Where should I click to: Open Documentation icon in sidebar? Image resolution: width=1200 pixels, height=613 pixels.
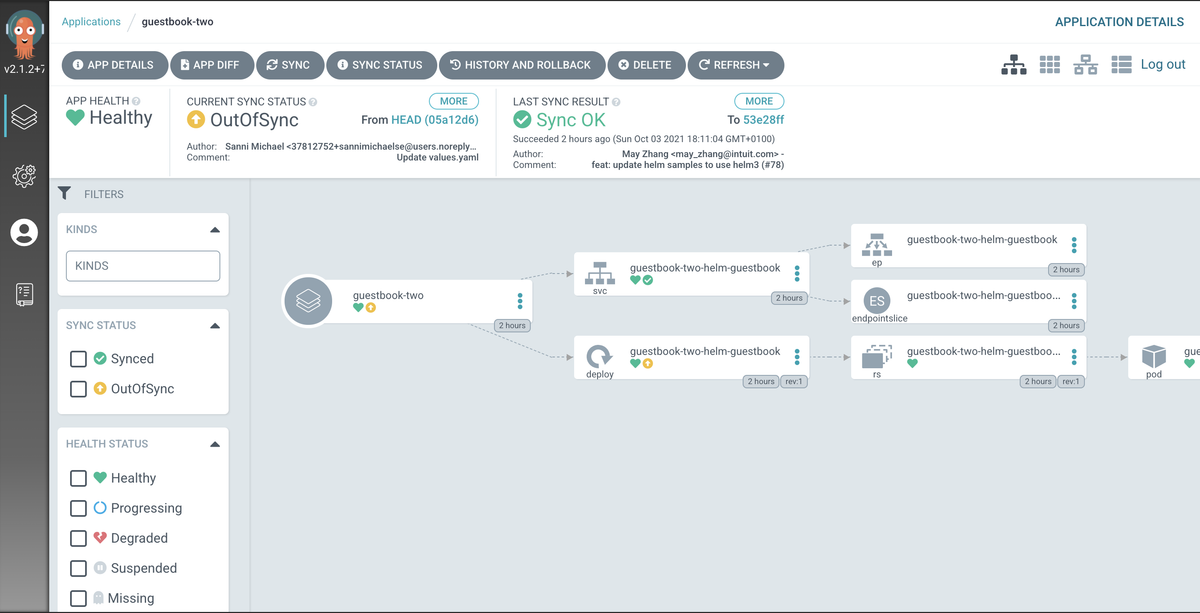24,294
